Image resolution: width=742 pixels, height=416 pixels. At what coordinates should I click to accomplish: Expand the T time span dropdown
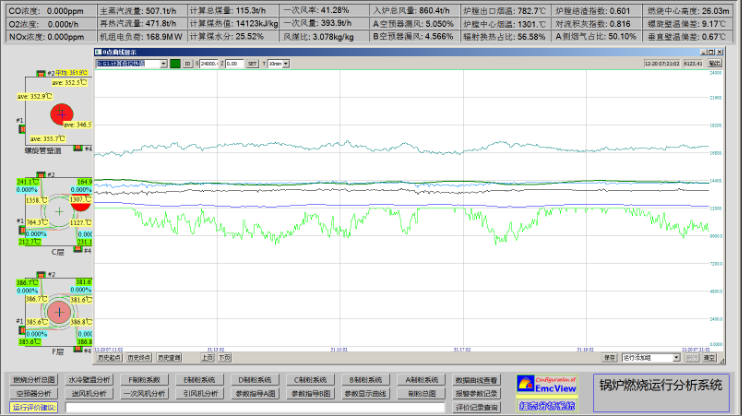coord(286,63)
